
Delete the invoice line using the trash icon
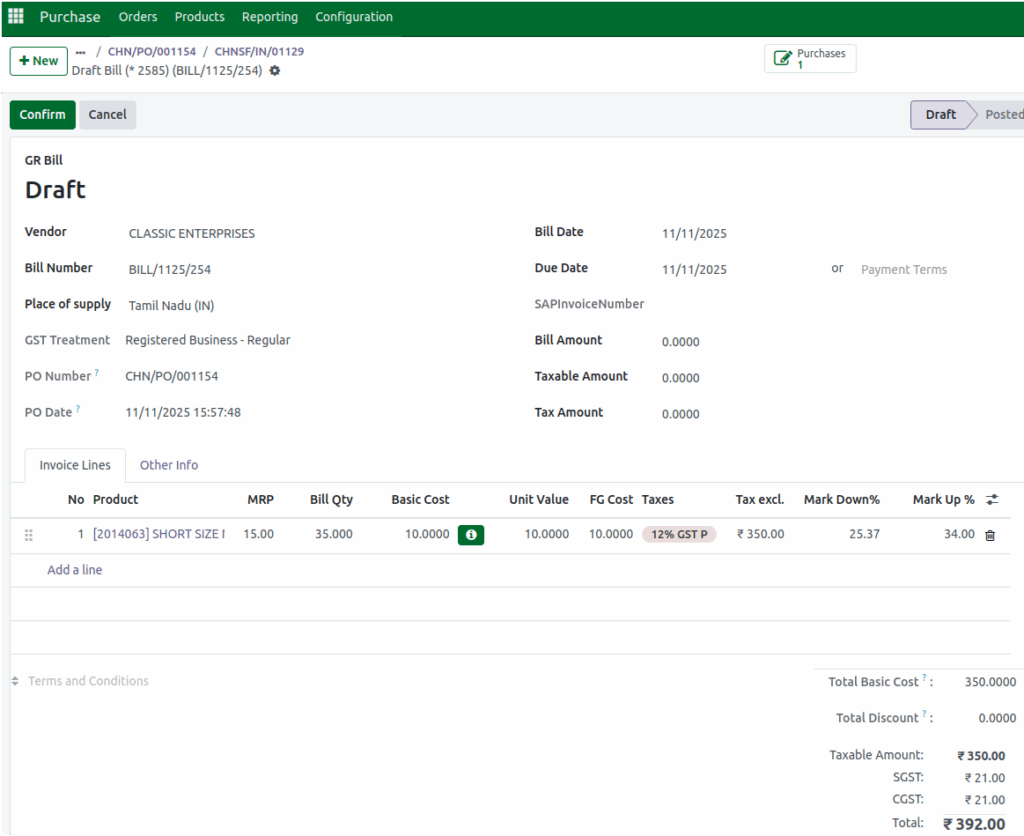point(989,534)
